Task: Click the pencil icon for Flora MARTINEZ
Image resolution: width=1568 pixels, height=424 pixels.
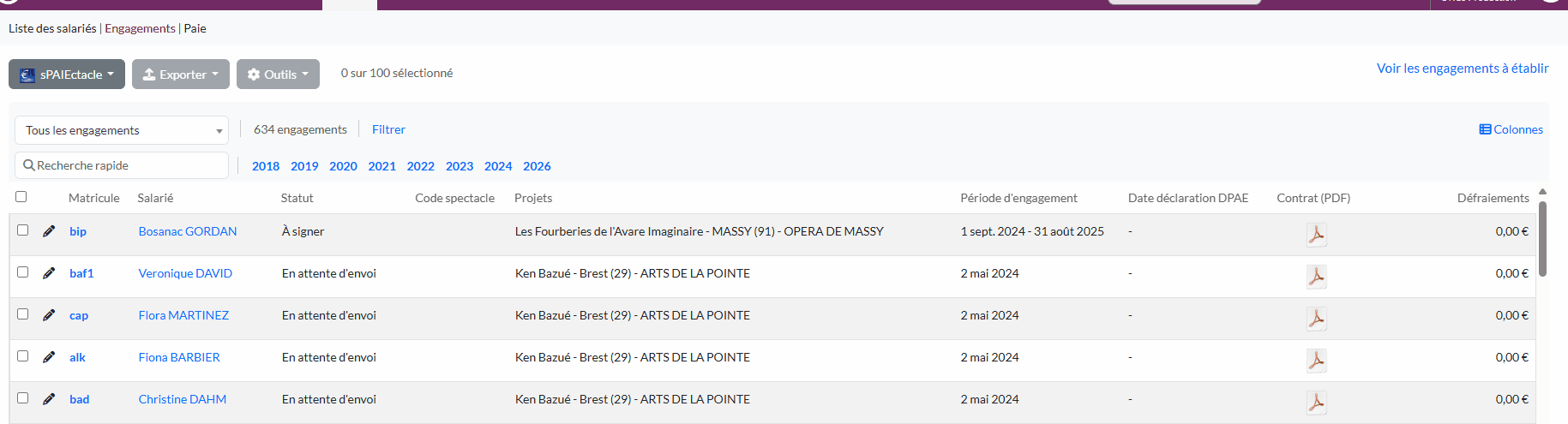Action: [x=49, y=315]
